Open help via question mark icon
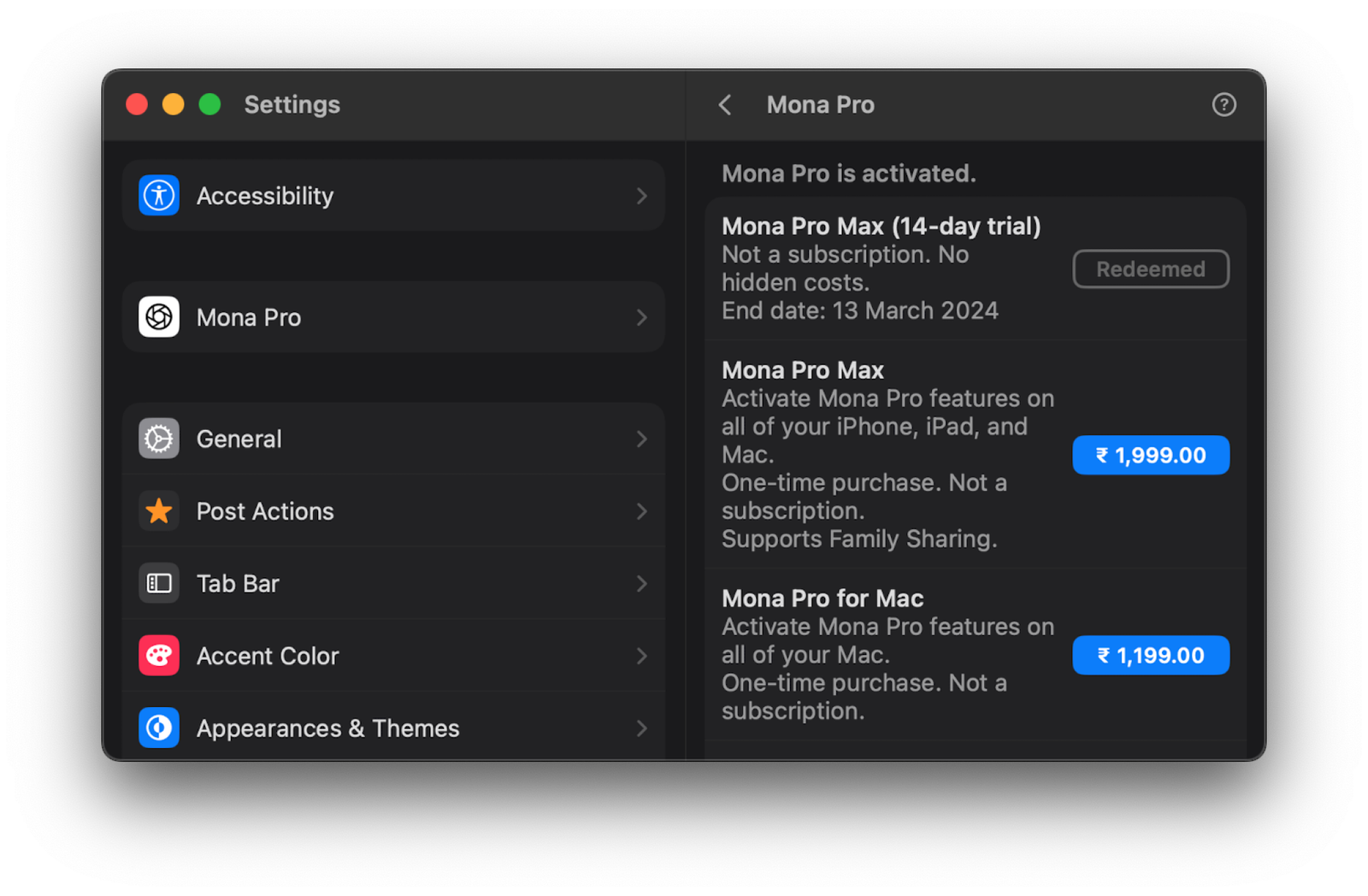Image resolution: width=1368 pixels, height=896 pixels. click(x=1224, y=104)
